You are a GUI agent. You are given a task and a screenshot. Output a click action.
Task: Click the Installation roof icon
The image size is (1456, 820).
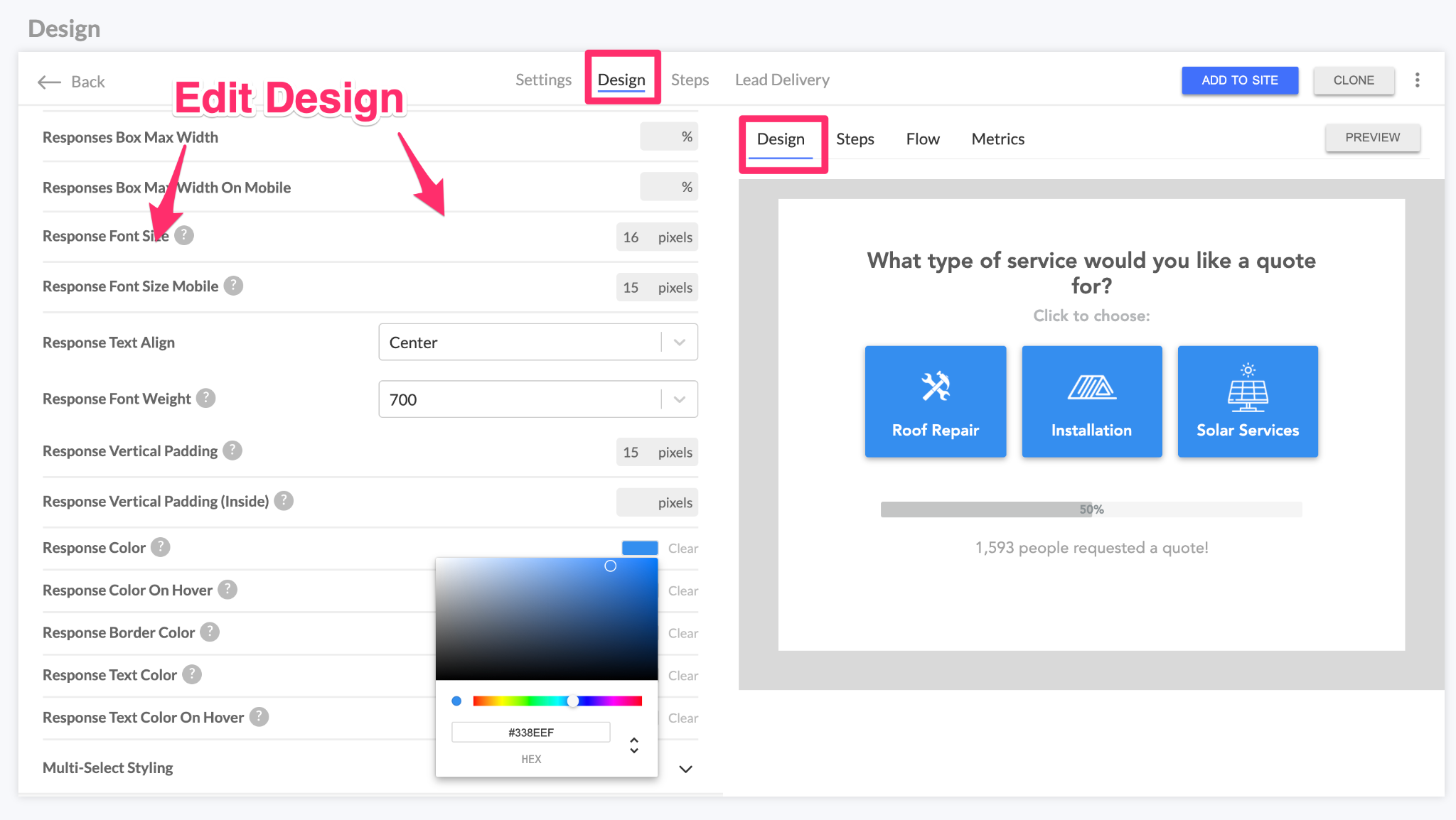click(x=1091, y=388)
